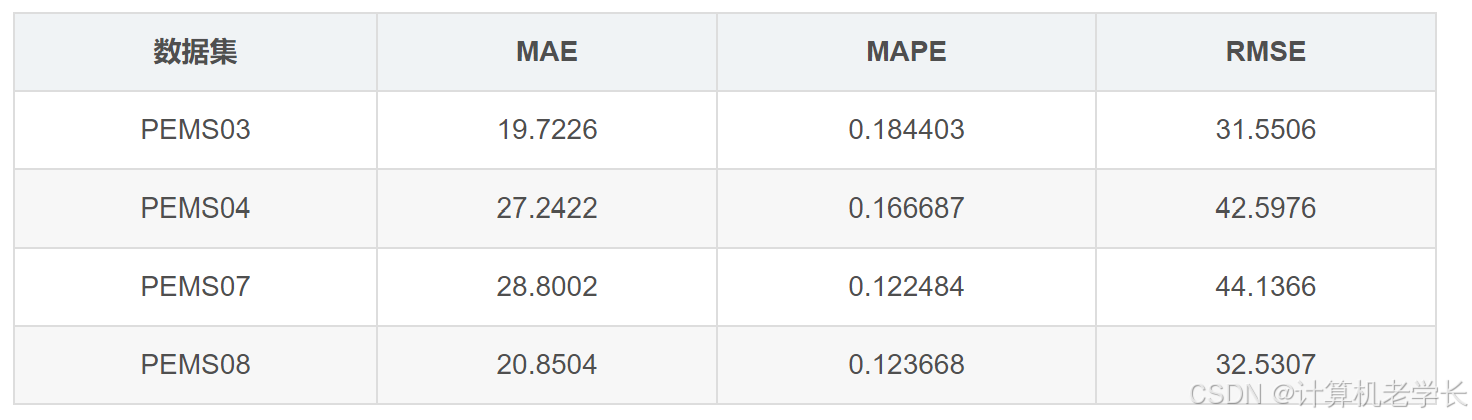Click the MAE column header
1472x420 pixels.
point(547,52)
